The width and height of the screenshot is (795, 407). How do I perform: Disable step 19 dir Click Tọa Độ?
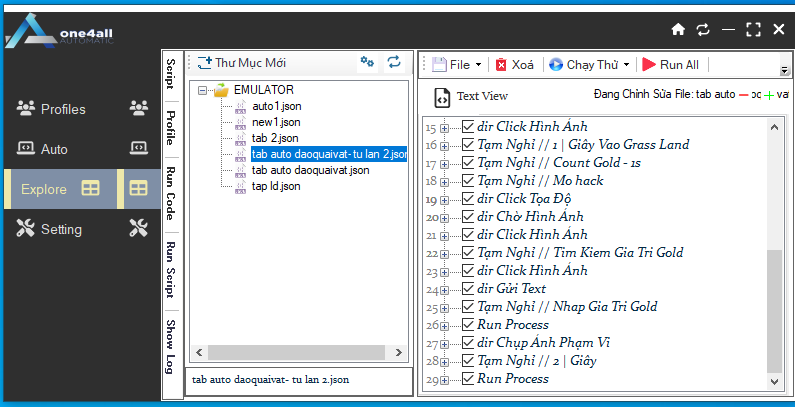[468, 199]
